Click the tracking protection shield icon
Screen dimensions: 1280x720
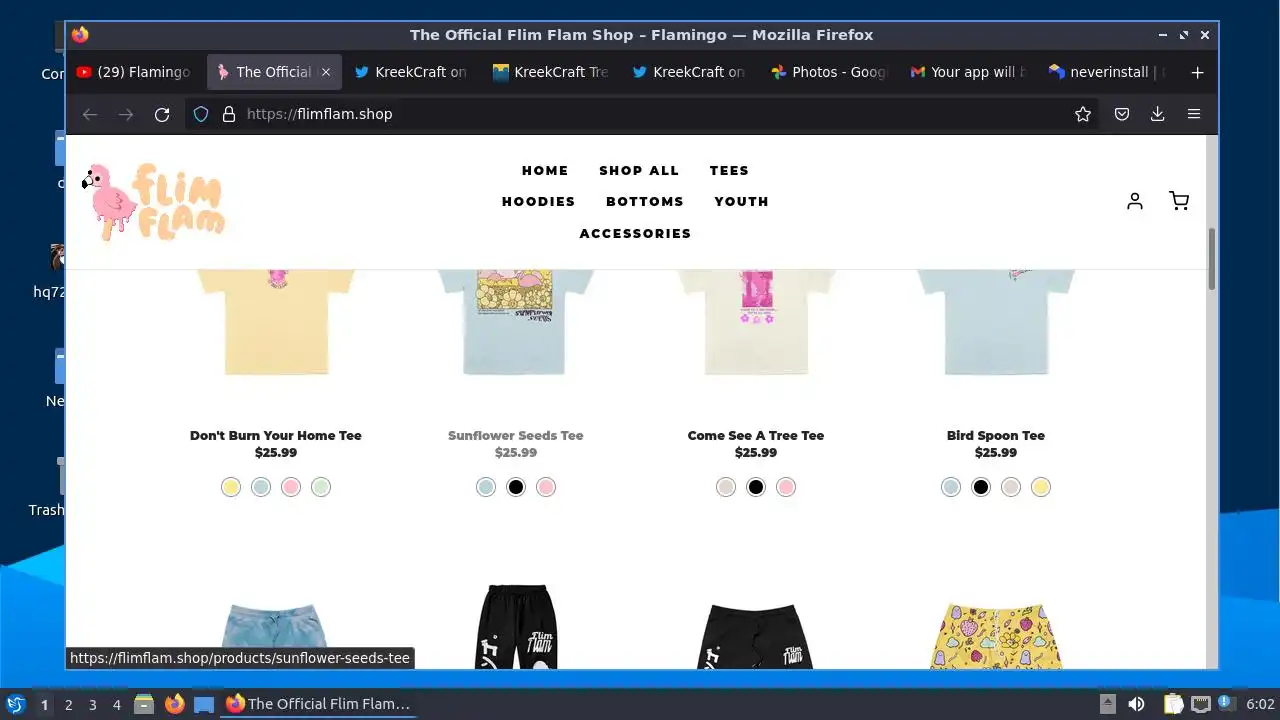click(x=201, y=114)
